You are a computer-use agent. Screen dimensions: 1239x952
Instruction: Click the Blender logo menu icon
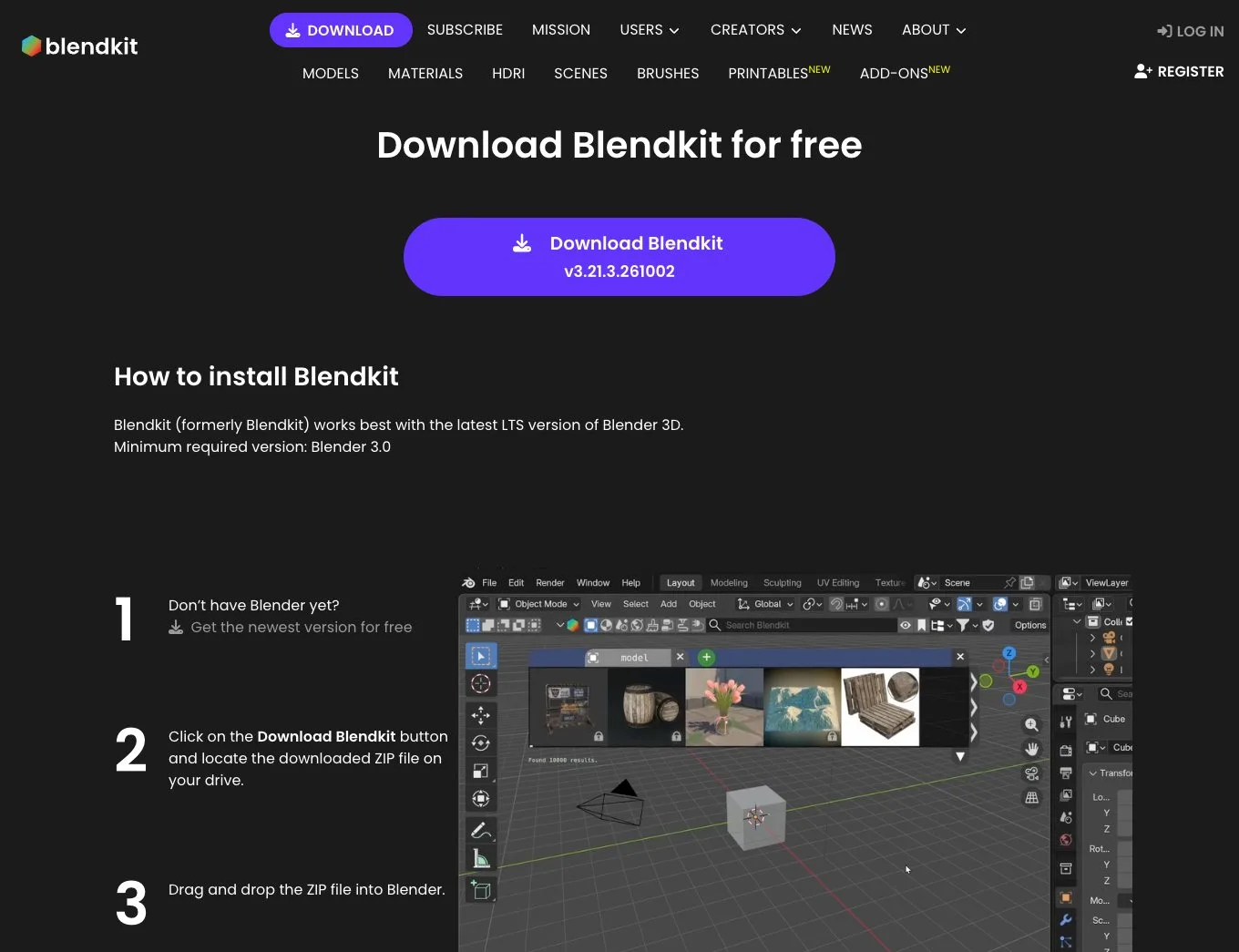[468, 582]
